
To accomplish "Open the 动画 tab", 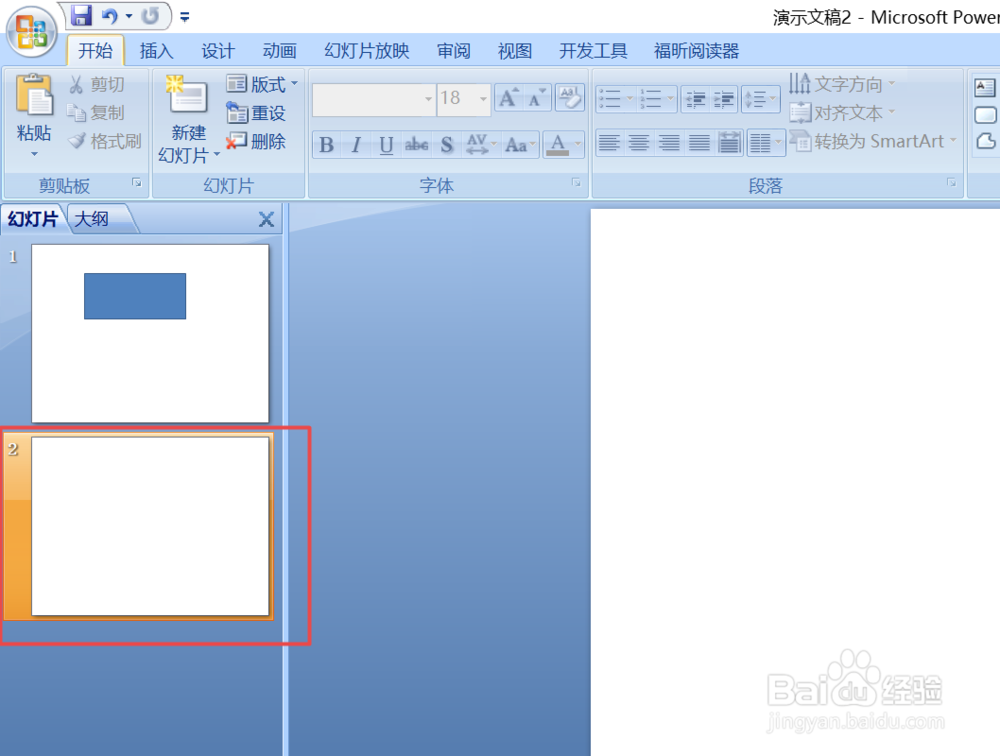I will (x=279, y=50).
